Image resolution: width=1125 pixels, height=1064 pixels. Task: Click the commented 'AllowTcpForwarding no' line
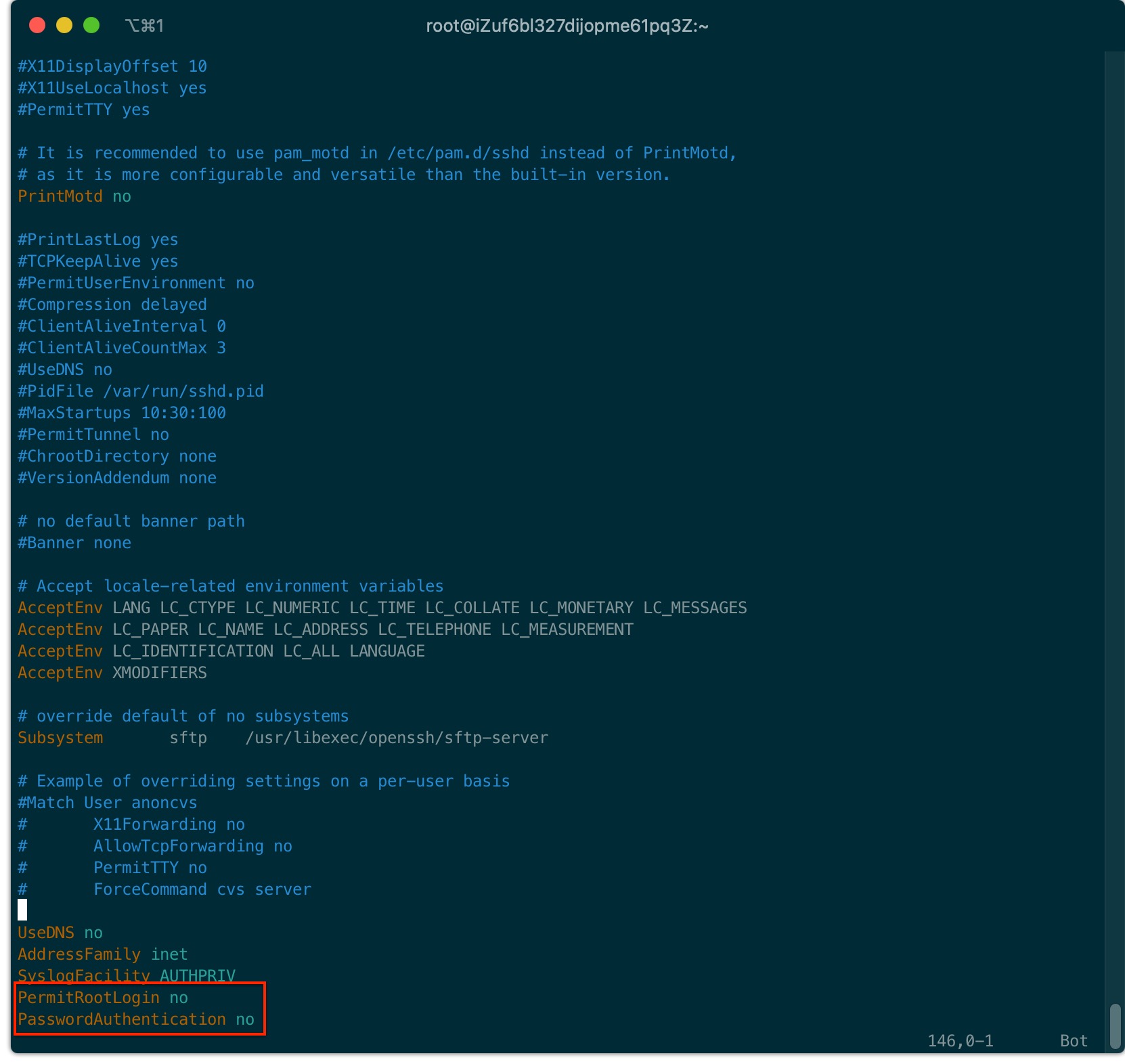click(155, 846)
